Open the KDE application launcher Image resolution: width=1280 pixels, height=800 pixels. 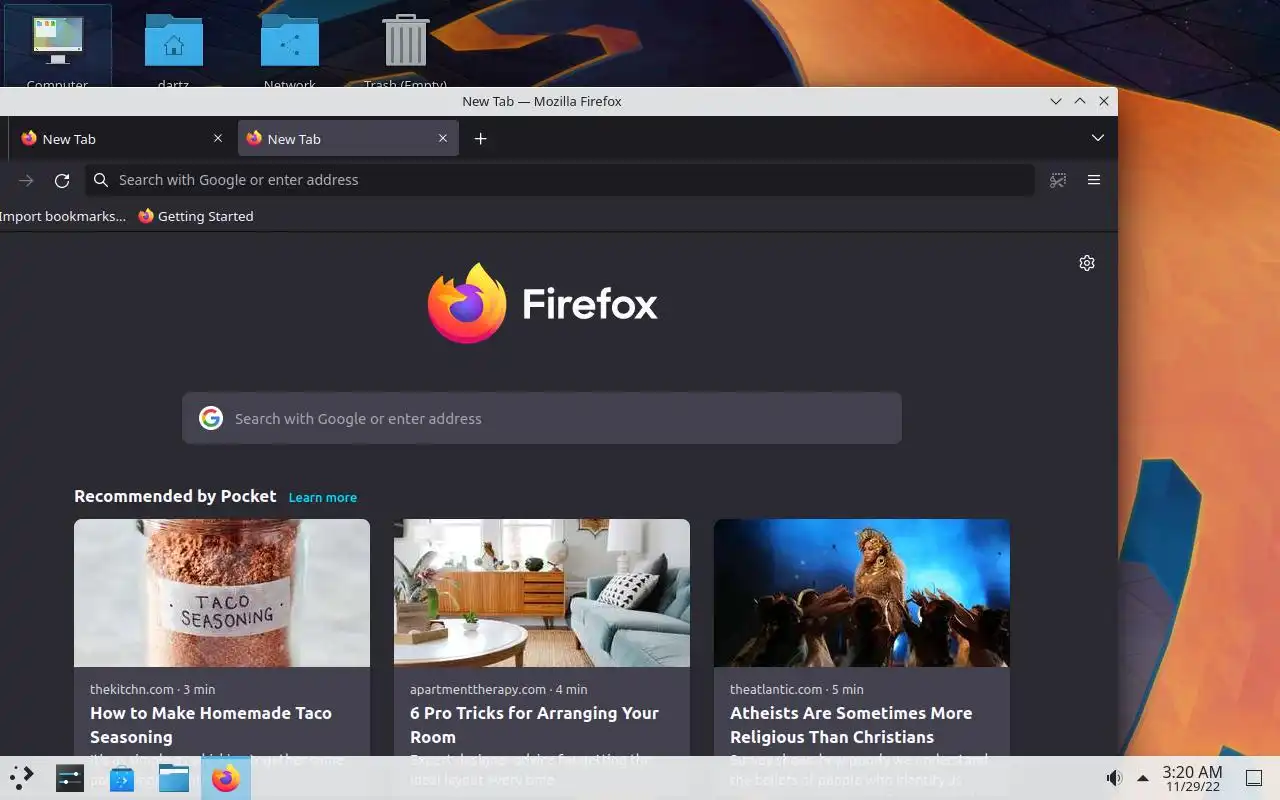coord(22,777)
